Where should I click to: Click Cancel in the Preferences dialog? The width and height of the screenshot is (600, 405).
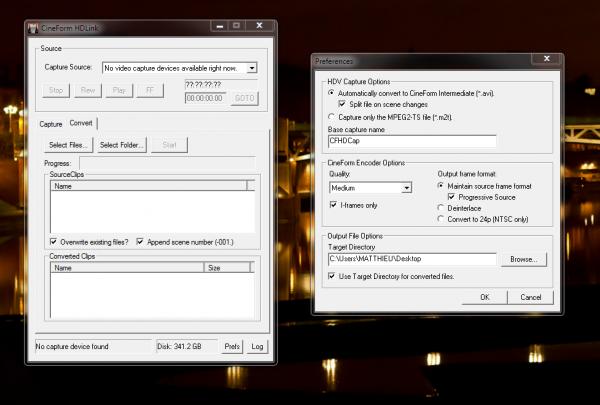tap(531, 297)
